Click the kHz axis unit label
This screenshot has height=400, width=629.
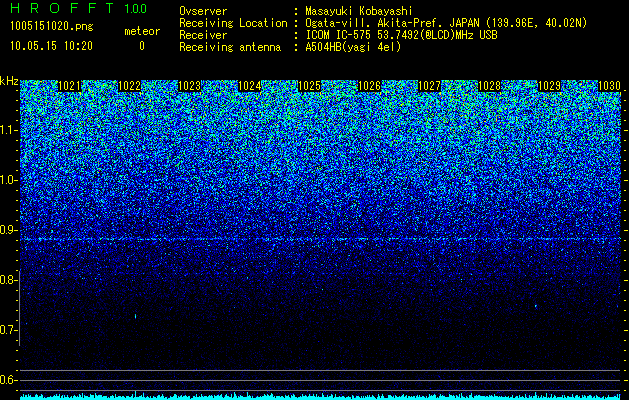tap(9, 81)
